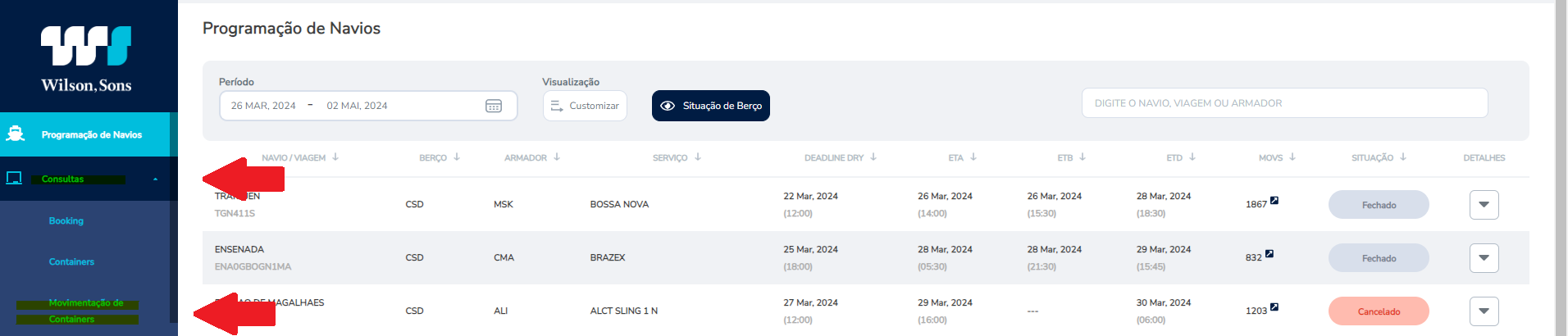
Task: Open Booking in sidebar menu
Action: coord(66,220)
